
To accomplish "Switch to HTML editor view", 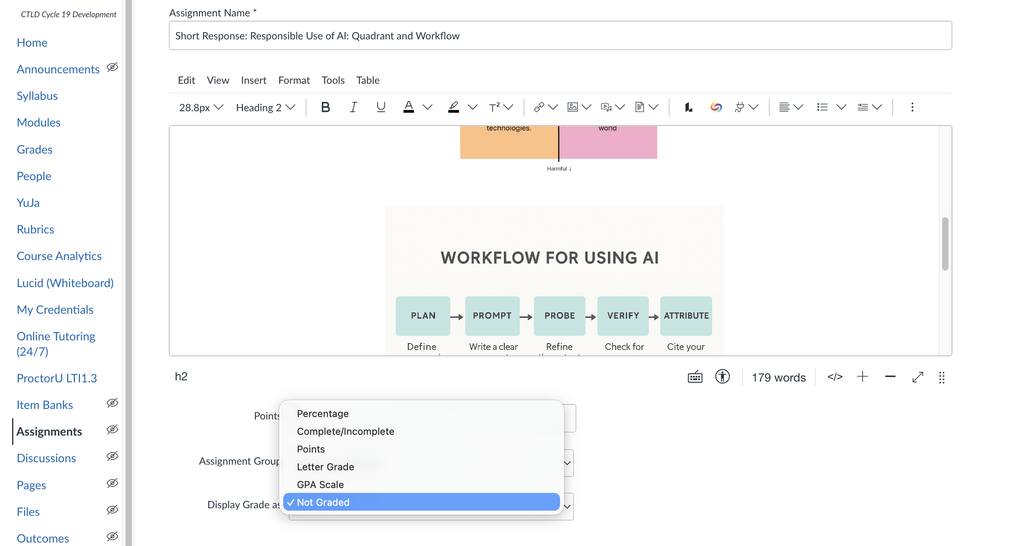I will tap(835, 377).
